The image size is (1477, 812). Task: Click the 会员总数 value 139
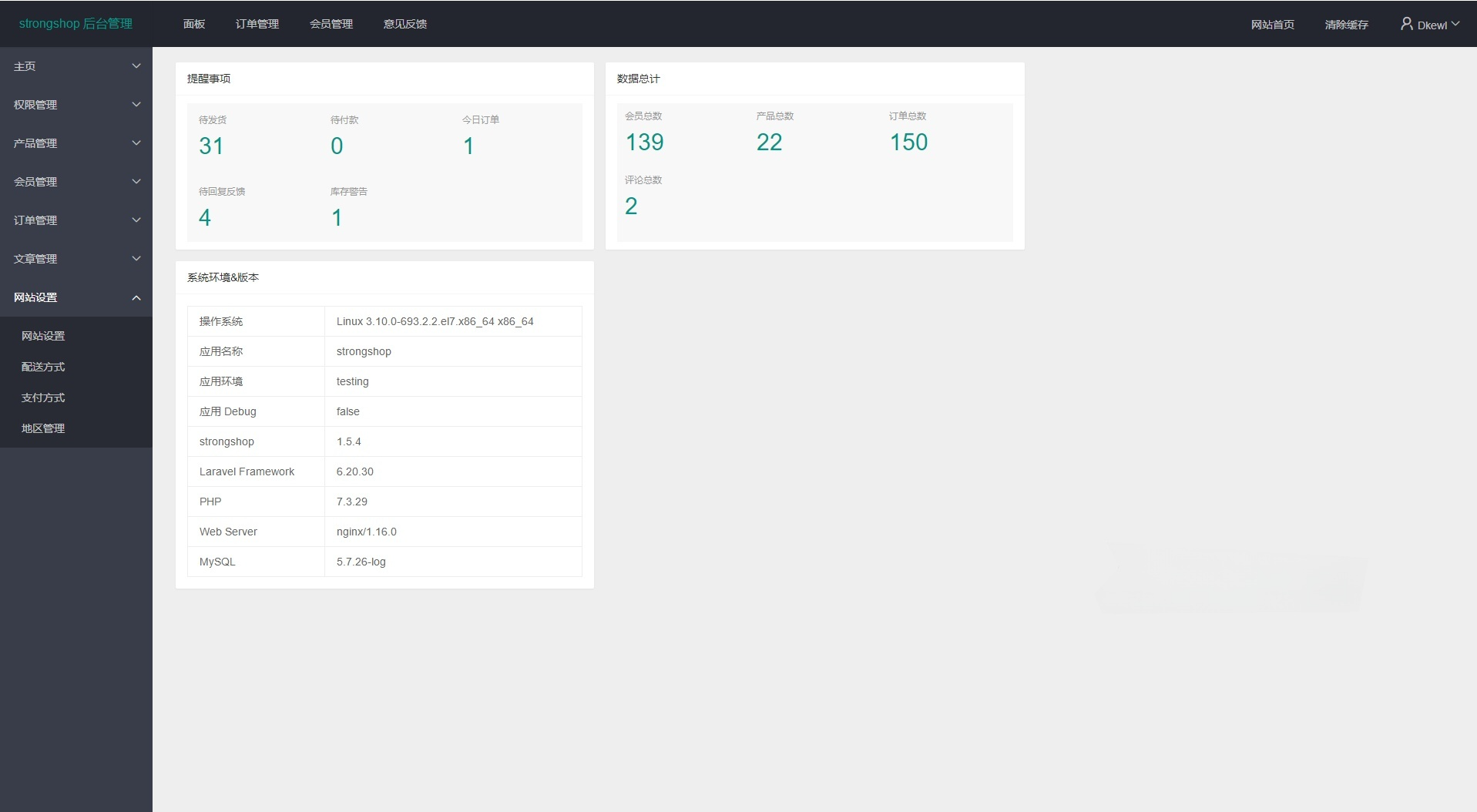tap(644, 142)
